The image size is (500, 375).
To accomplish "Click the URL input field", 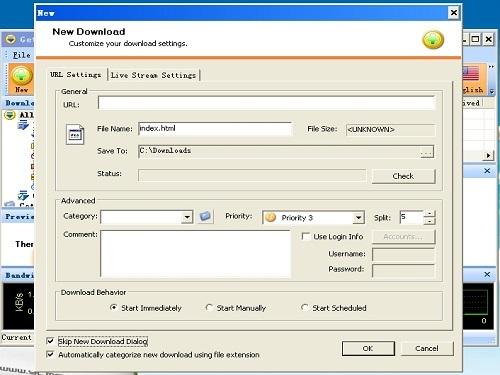I will [x=266, y=103].
